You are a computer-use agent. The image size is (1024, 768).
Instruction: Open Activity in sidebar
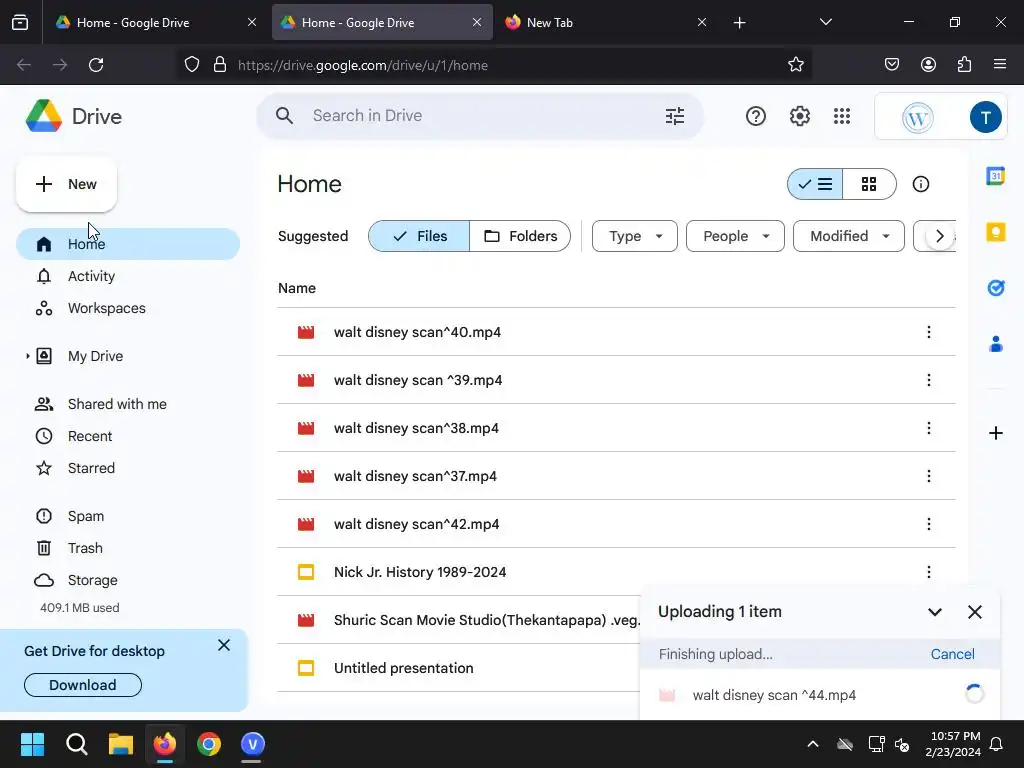(x=128, y=276)
